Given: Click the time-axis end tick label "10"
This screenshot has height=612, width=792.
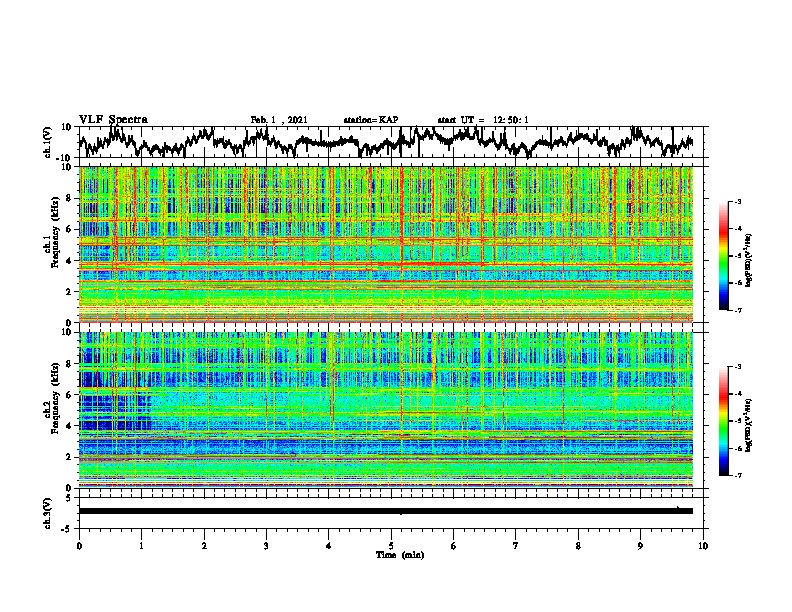Looking at the screenshot, I should click(x=703, y=546).
